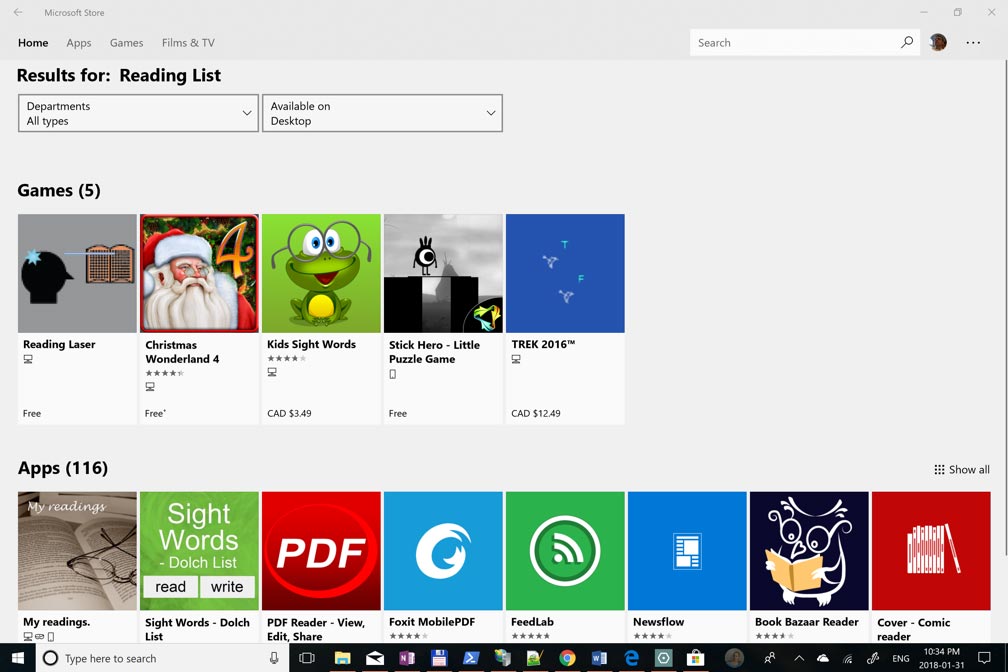Click the vertical scrollbar of the Store
The width and height of the screenshot is (1008, 672).
(x=1005, y=307)
